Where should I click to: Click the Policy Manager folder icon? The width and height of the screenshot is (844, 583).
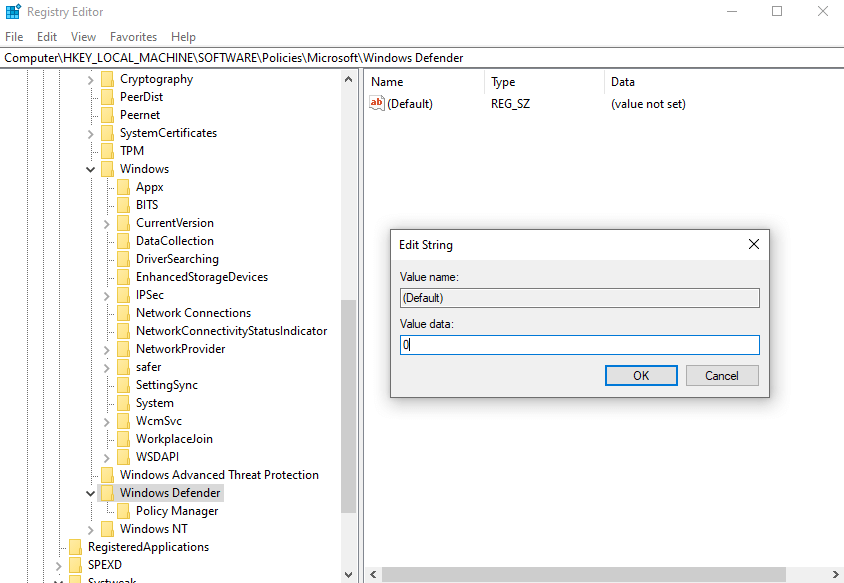point(125,510)
